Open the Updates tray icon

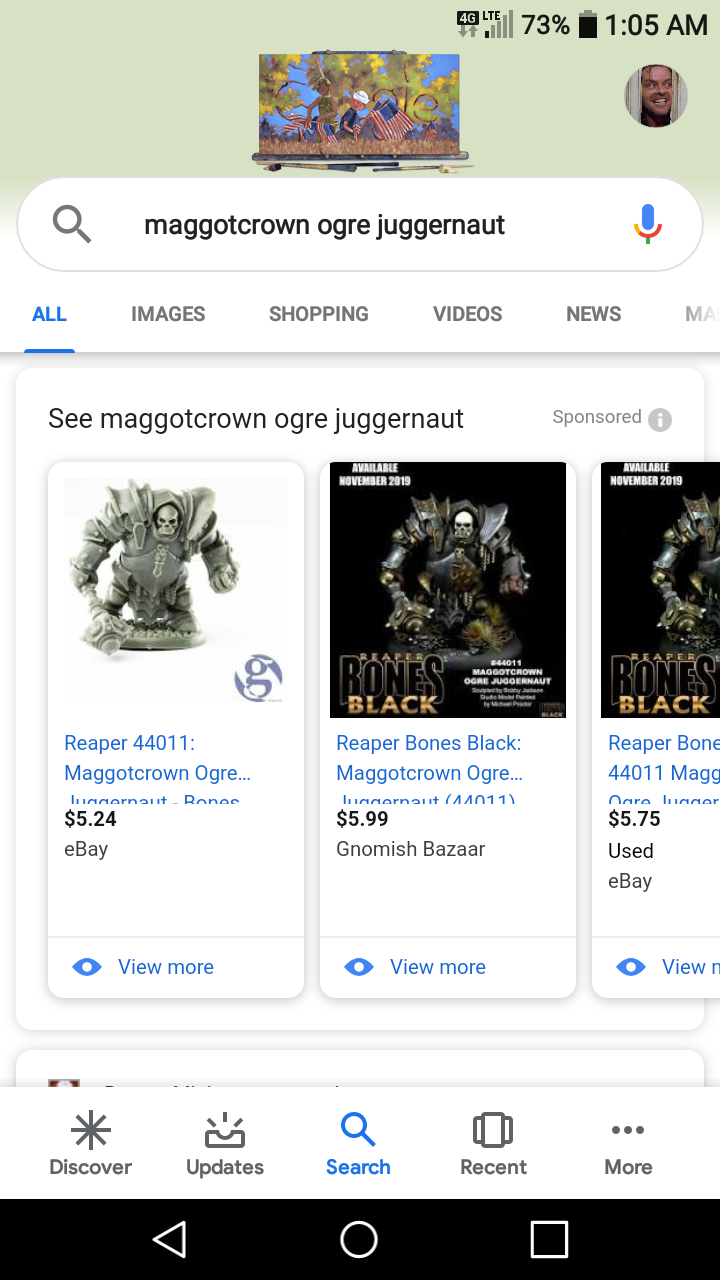pyautogui.click(x=225, y=1130)
